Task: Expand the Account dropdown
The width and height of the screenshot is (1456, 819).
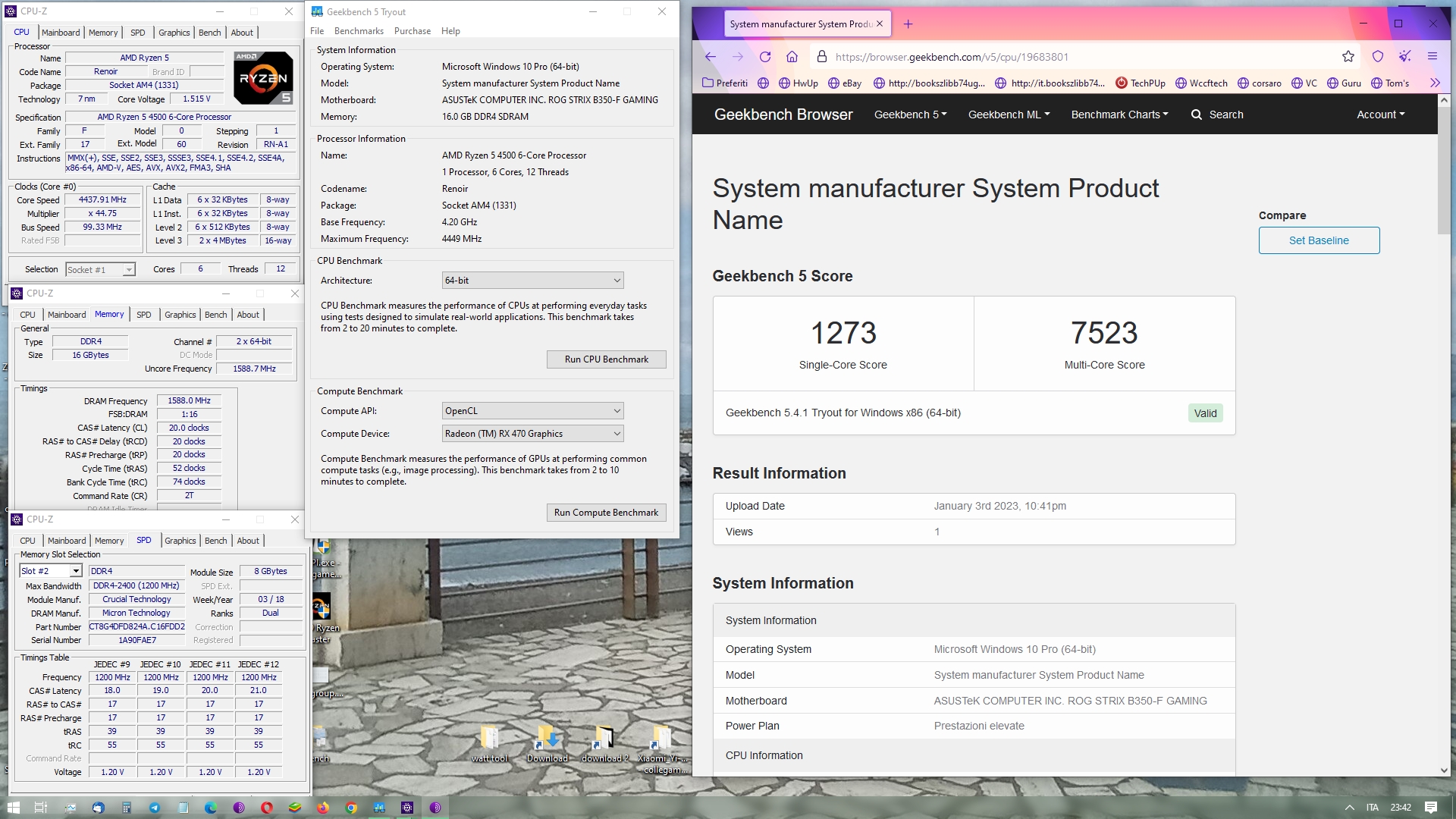Action: (1380, 115)
